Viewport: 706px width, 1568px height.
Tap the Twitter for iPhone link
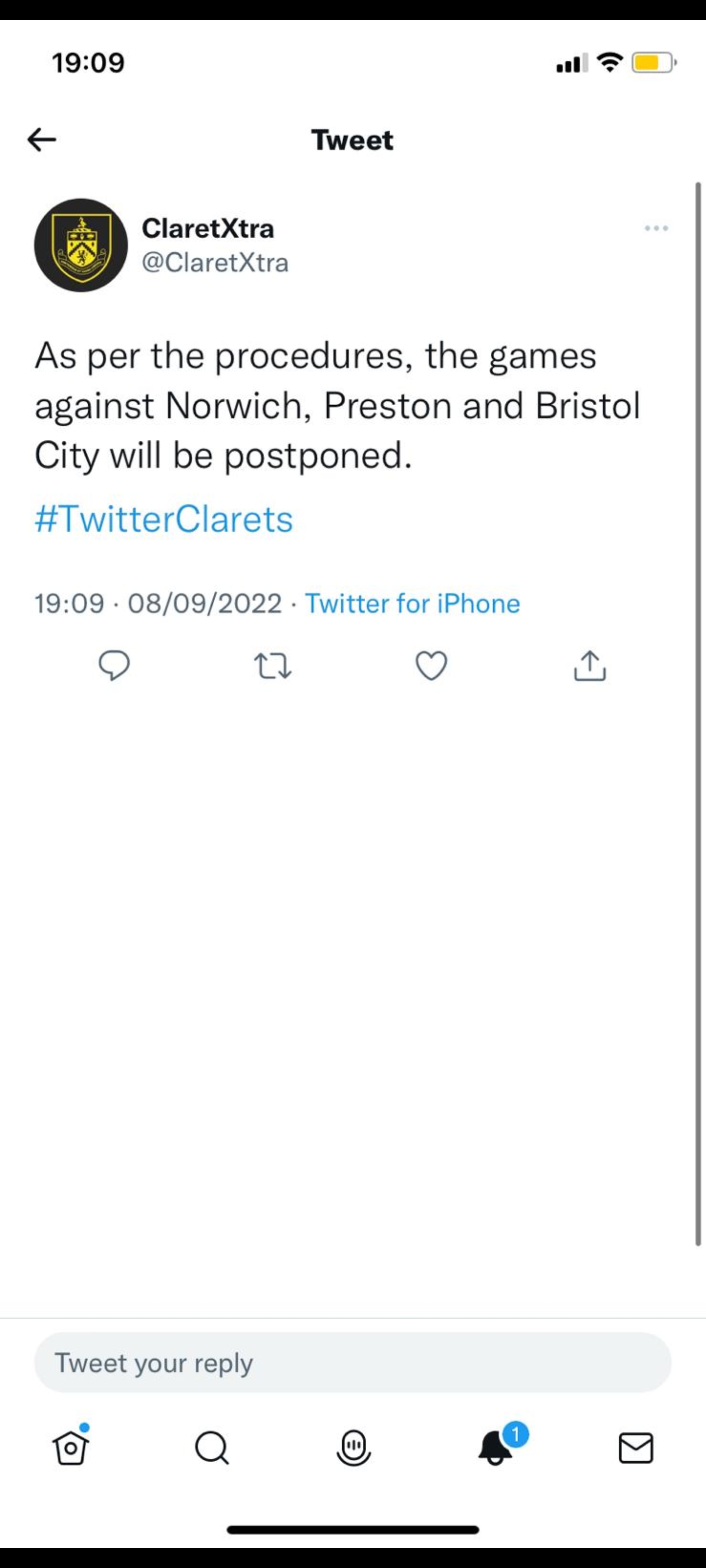[412, 604]
